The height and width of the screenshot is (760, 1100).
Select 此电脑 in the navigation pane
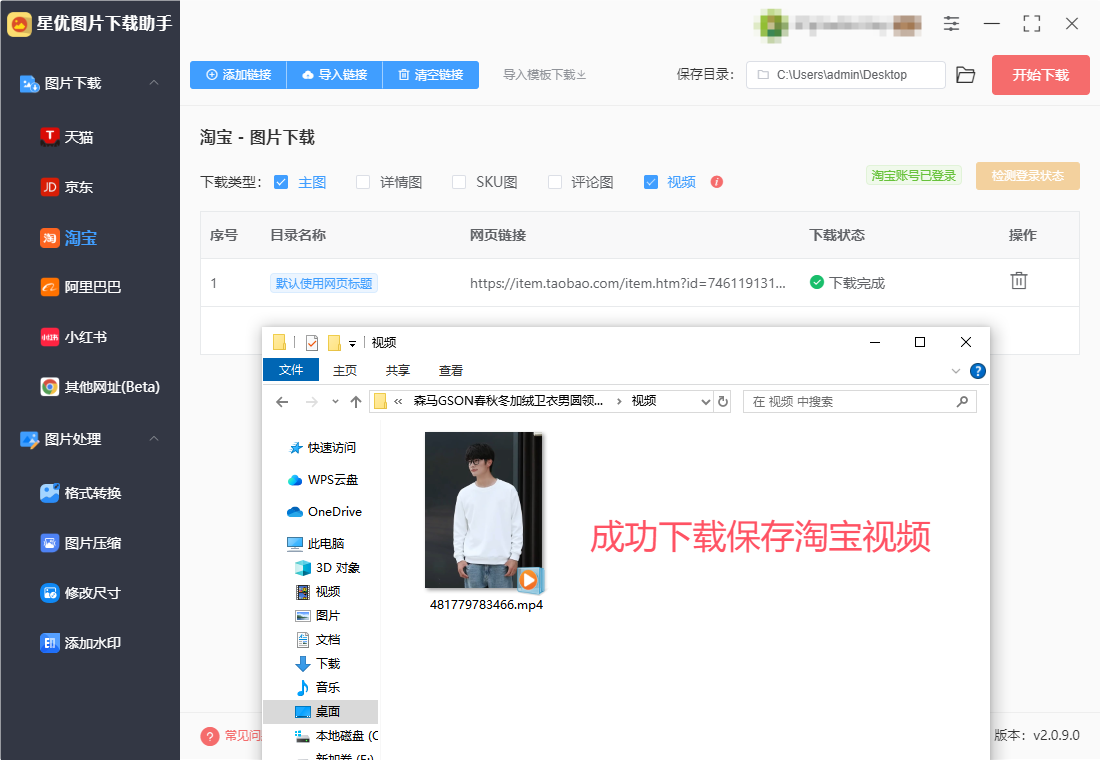316,543
